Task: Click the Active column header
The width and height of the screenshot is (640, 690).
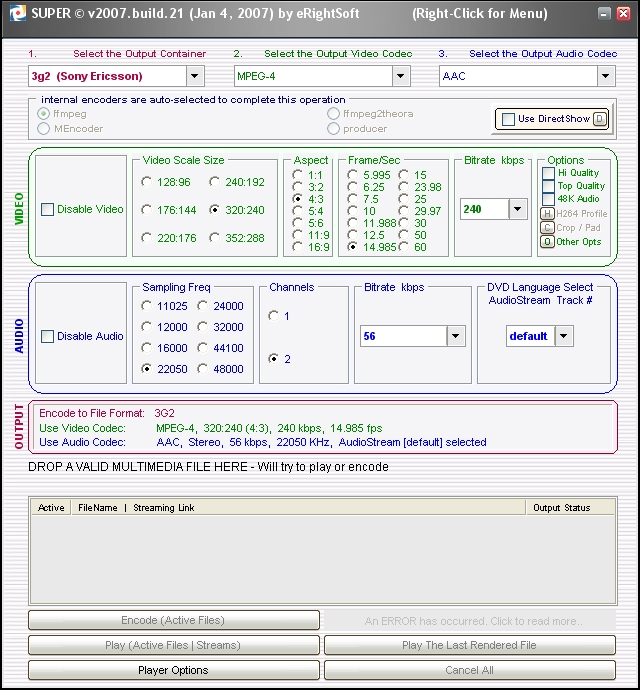Action: pos(51,507)
